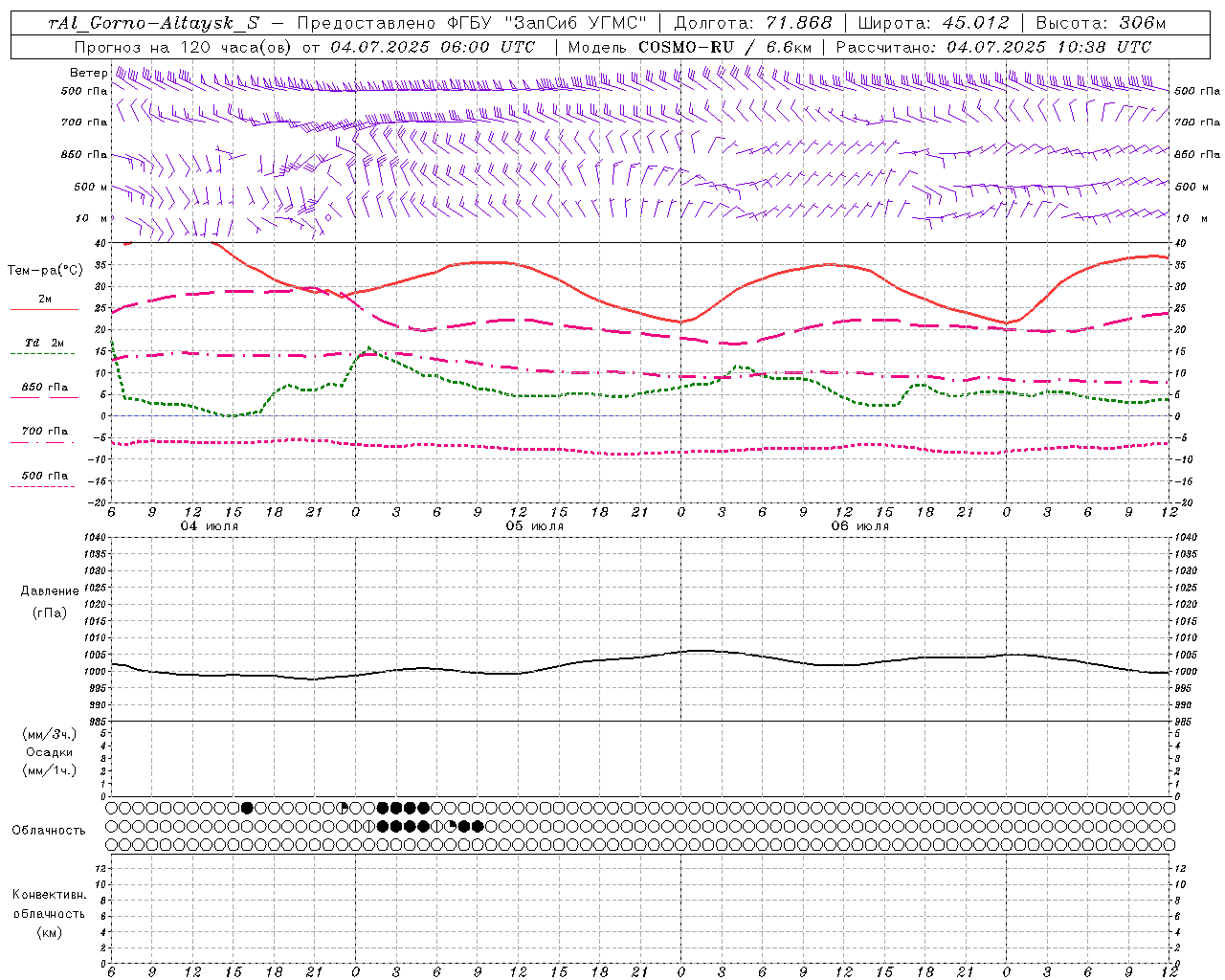Click the station title rAl_Gorno-Altaysk_S
This screenshot has height=980, width=1225.
pyautogui.click(x=154, y=23)
